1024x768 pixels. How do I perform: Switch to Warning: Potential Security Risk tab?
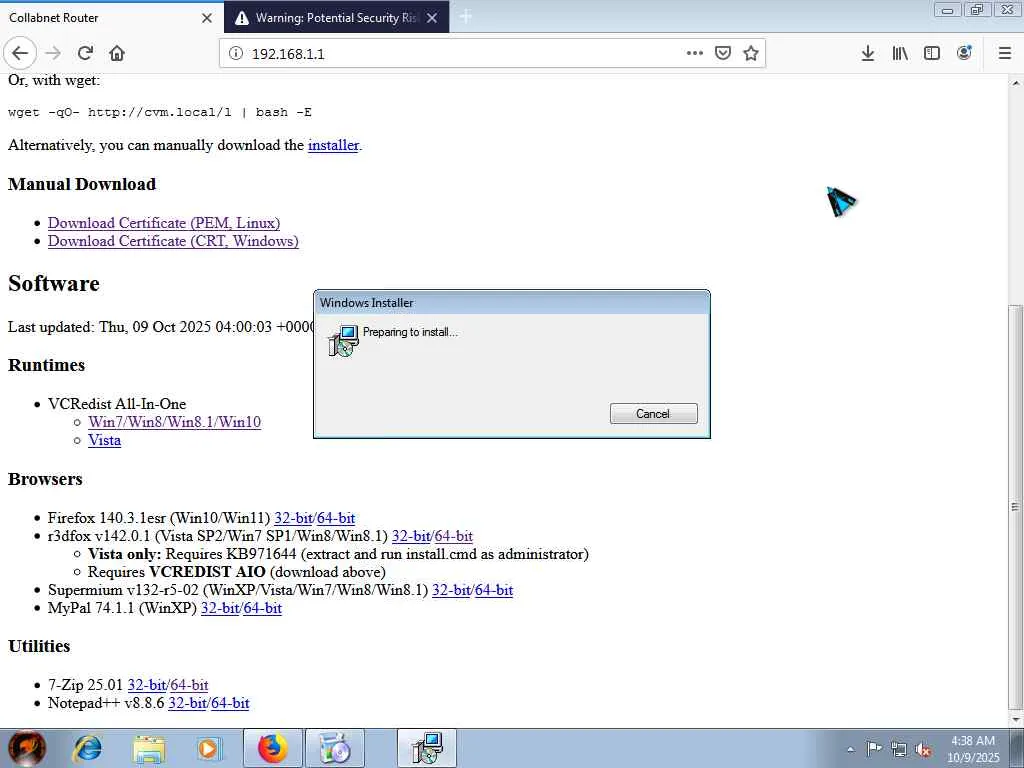336,18
